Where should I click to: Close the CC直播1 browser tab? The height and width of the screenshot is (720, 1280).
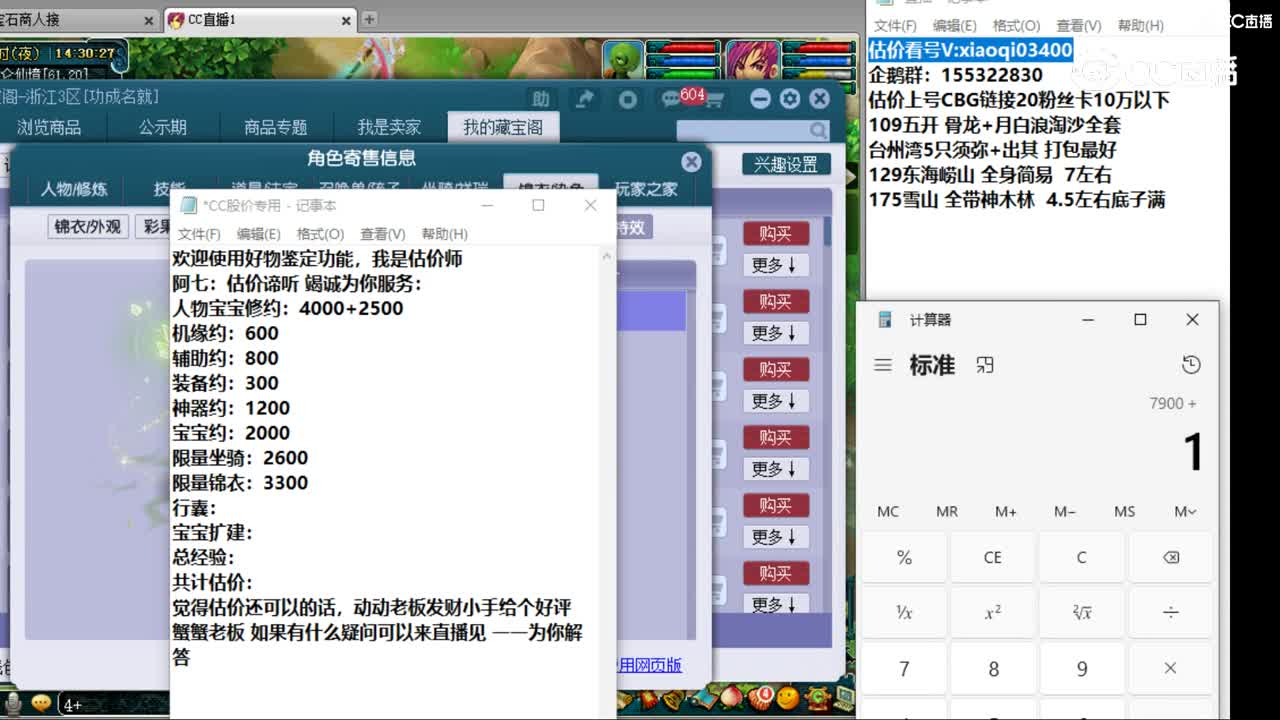click(x=346, y=20)
